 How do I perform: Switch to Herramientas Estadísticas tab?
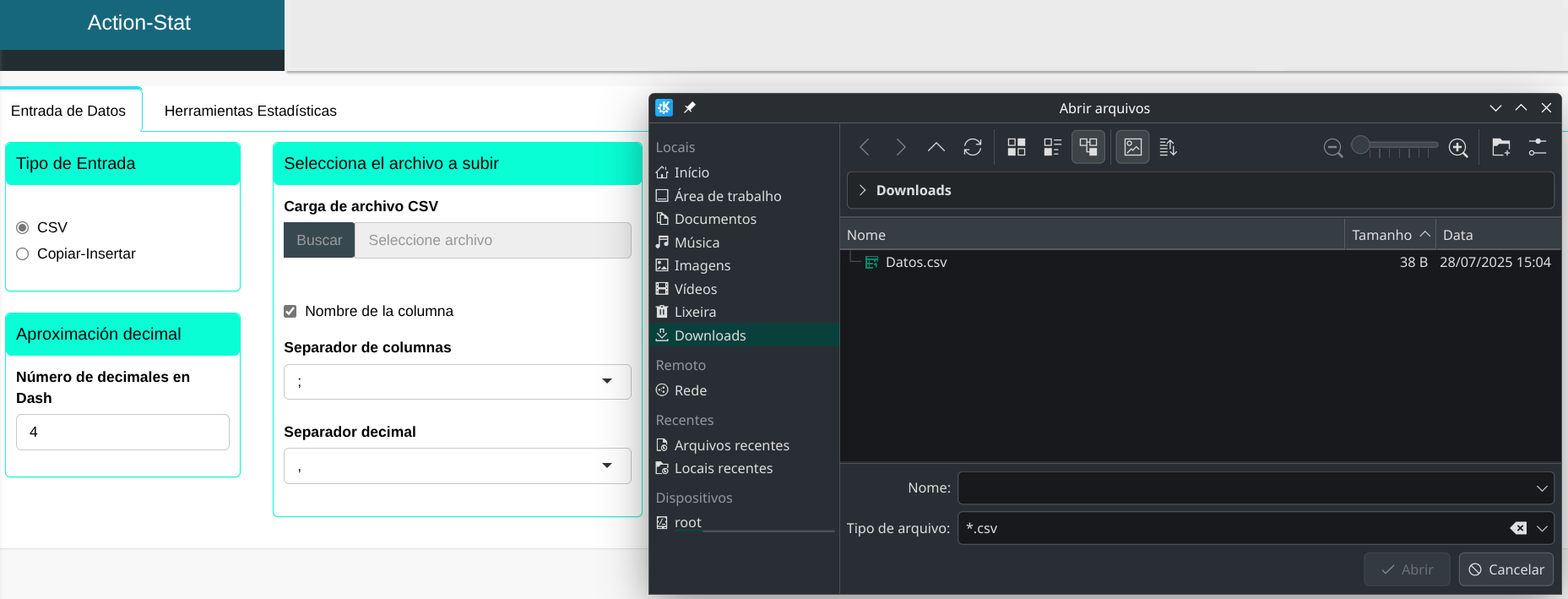[250, 111]
